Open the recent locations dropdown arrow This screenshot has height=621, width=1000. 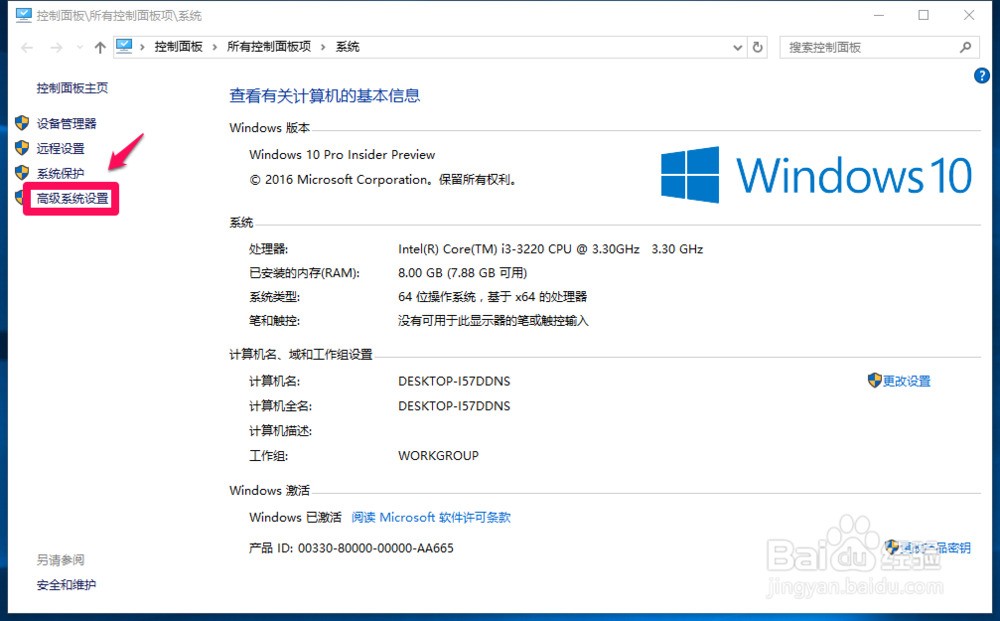pyautogui.click(x=80, y=47)
